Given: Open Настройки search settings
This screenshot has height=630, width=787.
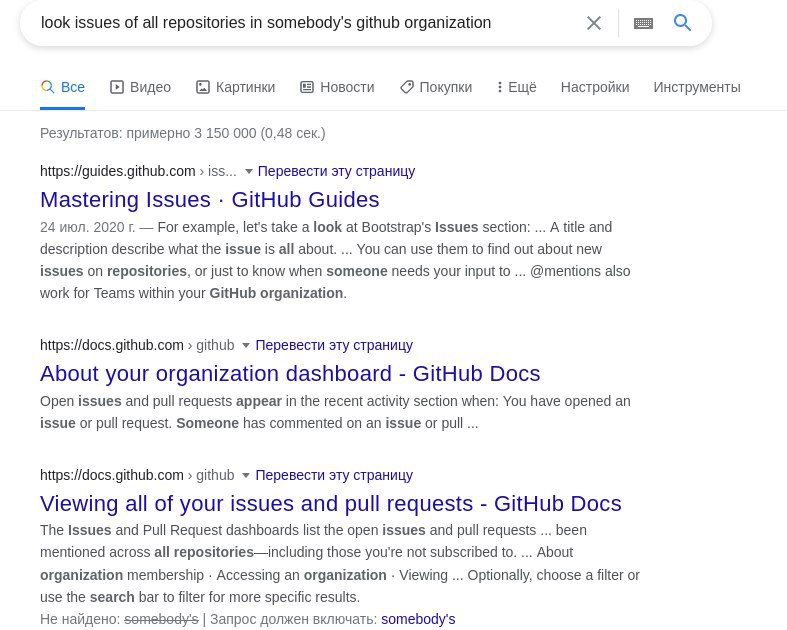Looking at the screenshot, I should (595, 87).
